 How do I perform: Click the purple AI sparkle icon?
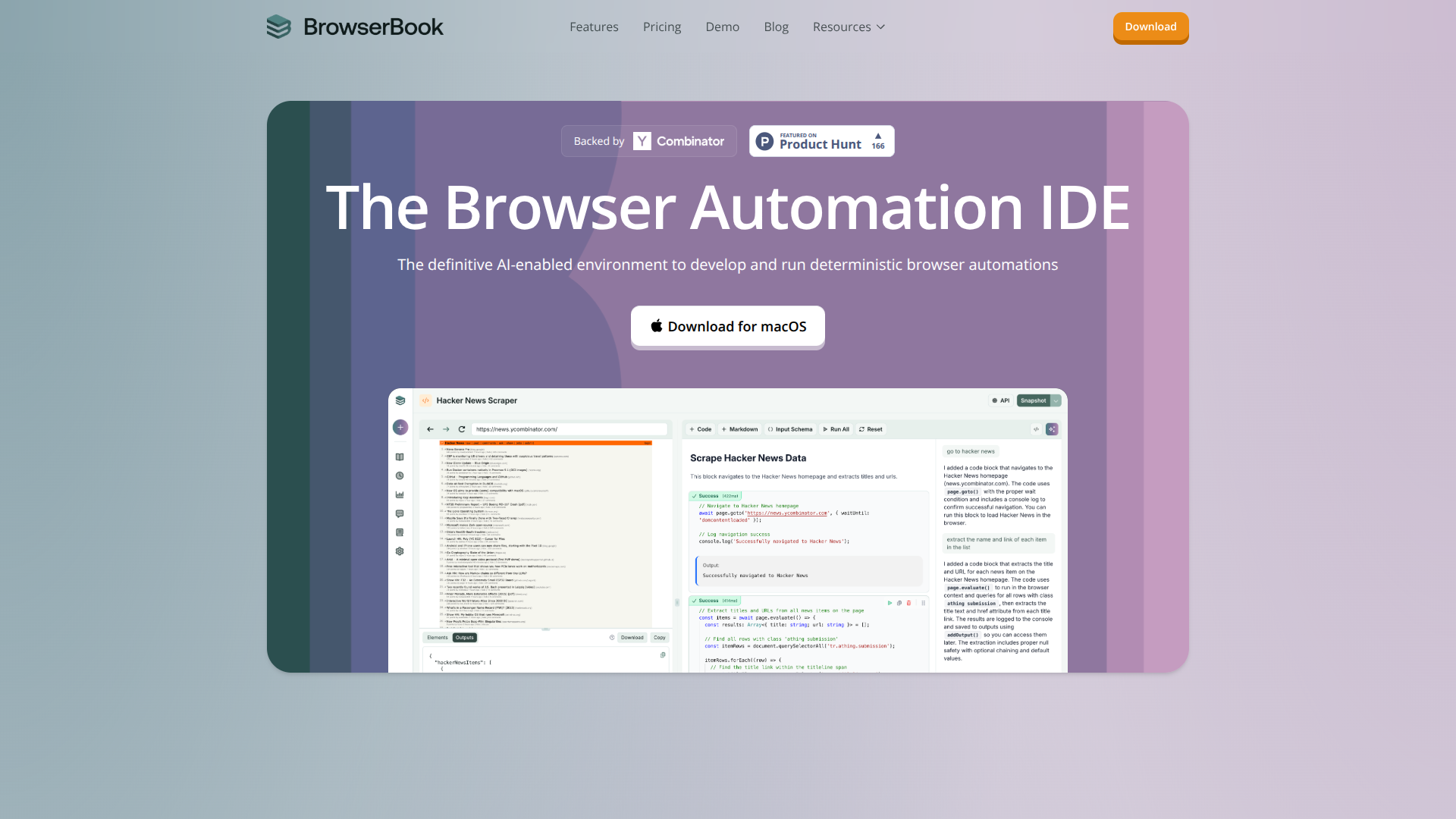pyautogui.click(x=1052, y=429)
